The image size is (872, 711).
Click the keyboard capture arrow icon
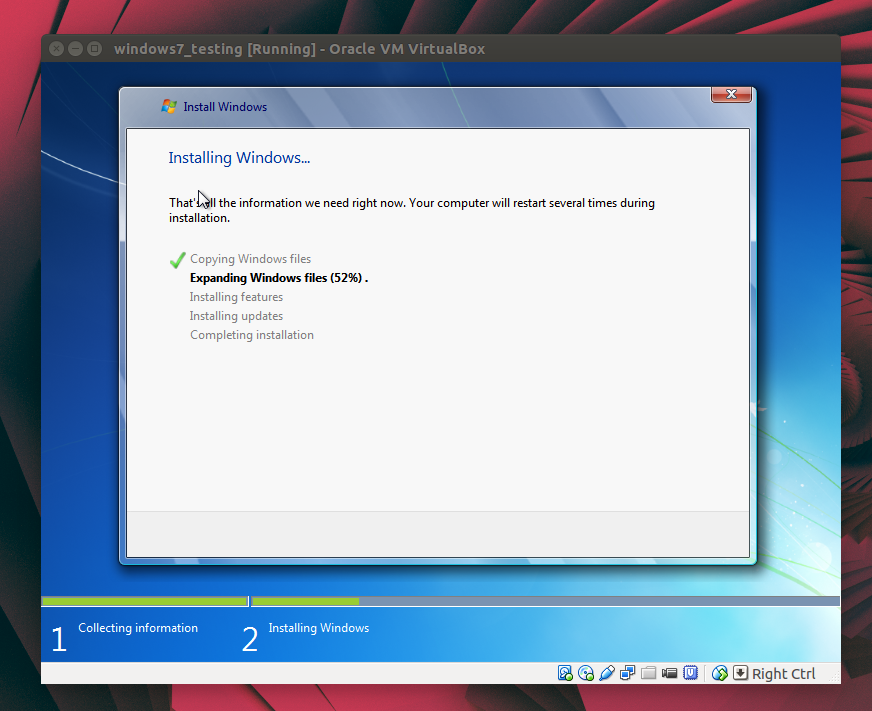[x=740, y=673]
